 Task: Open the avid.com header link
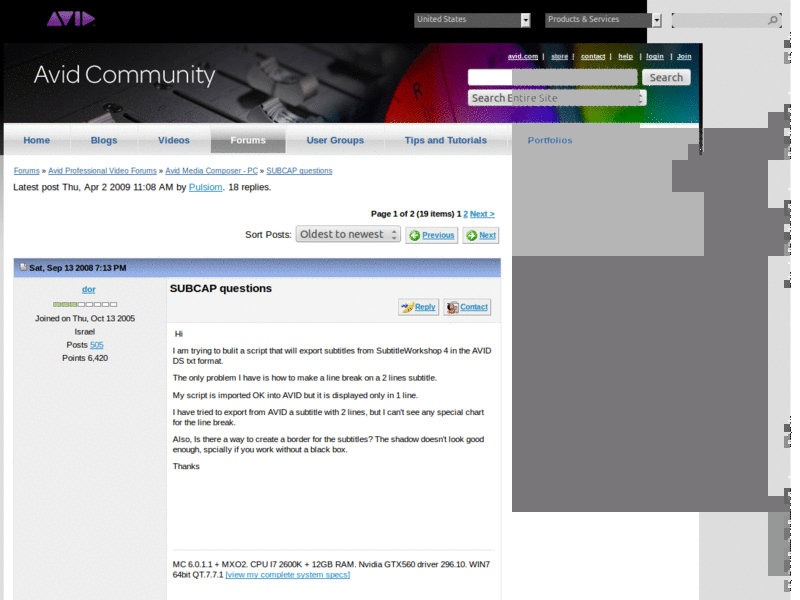click(x=522, y=56)
